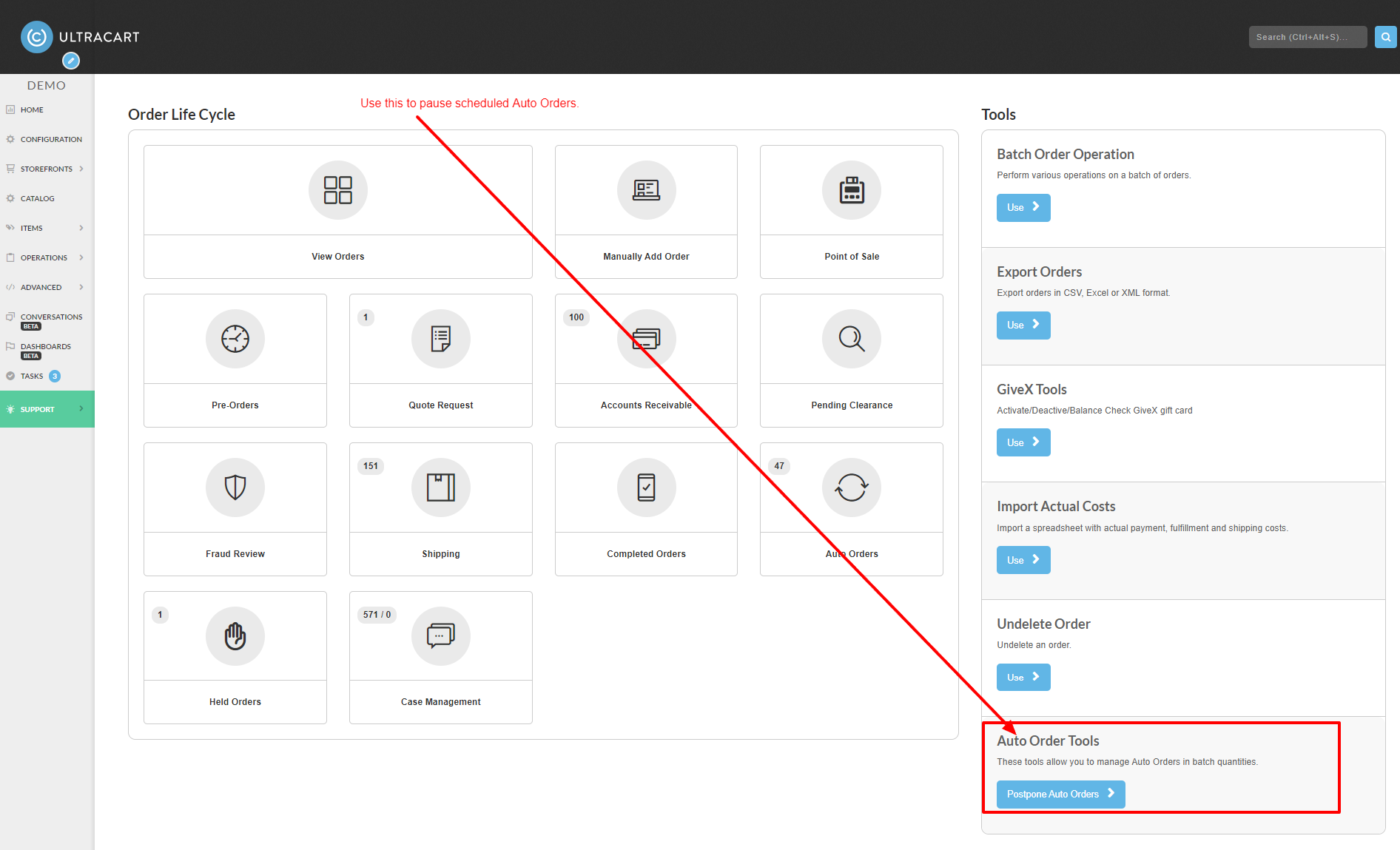Click Use under Undelete Order
Image resolution: width=1400 pixels, height=850 pixels.
(1023, 677)
